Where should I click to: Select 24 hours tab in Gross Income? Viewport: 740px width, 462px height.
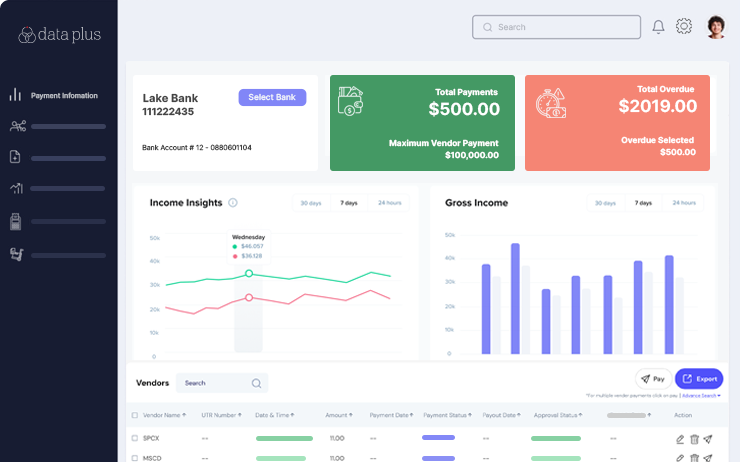point(684,203)
